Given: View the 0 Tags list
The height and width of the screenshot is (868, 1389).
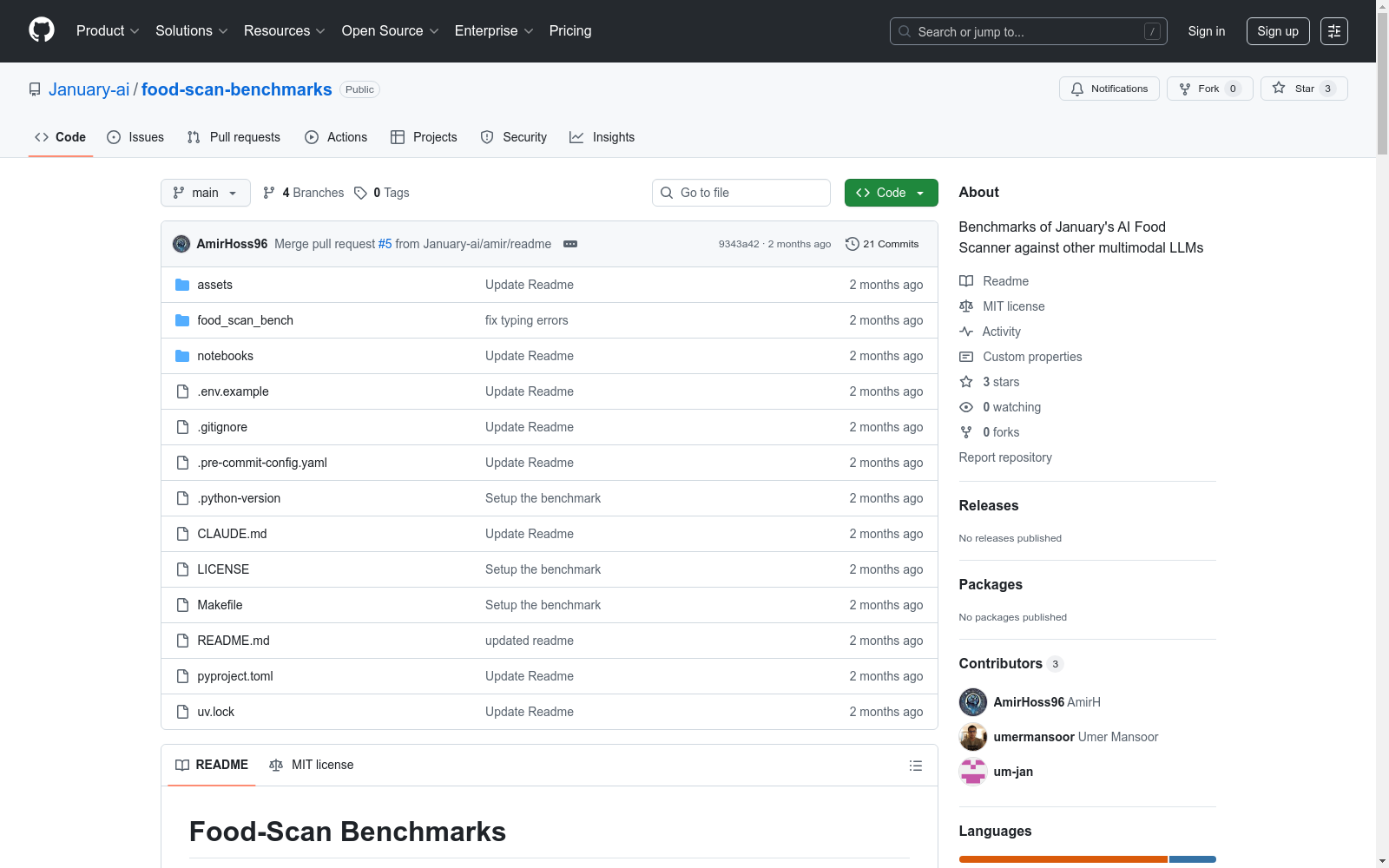Looking at the screenshot, I should 382,193.
